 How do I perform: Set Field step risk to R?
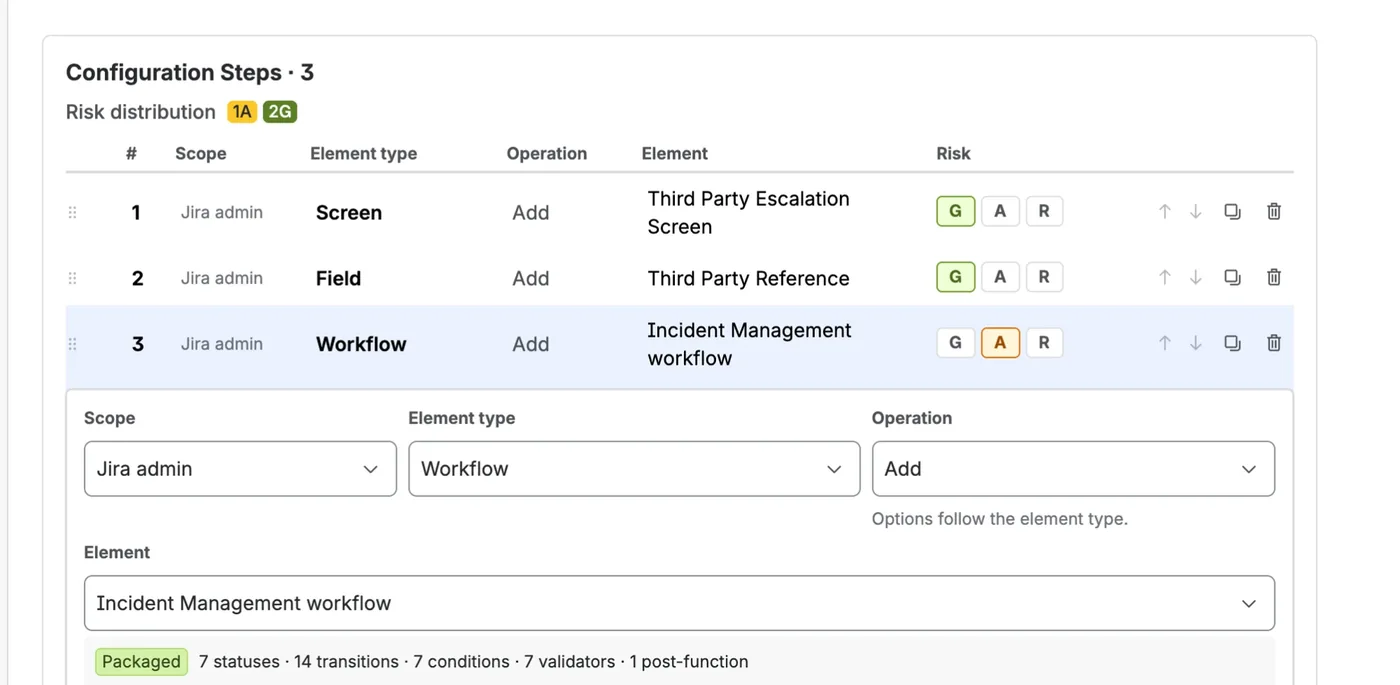pos(1044,277)
